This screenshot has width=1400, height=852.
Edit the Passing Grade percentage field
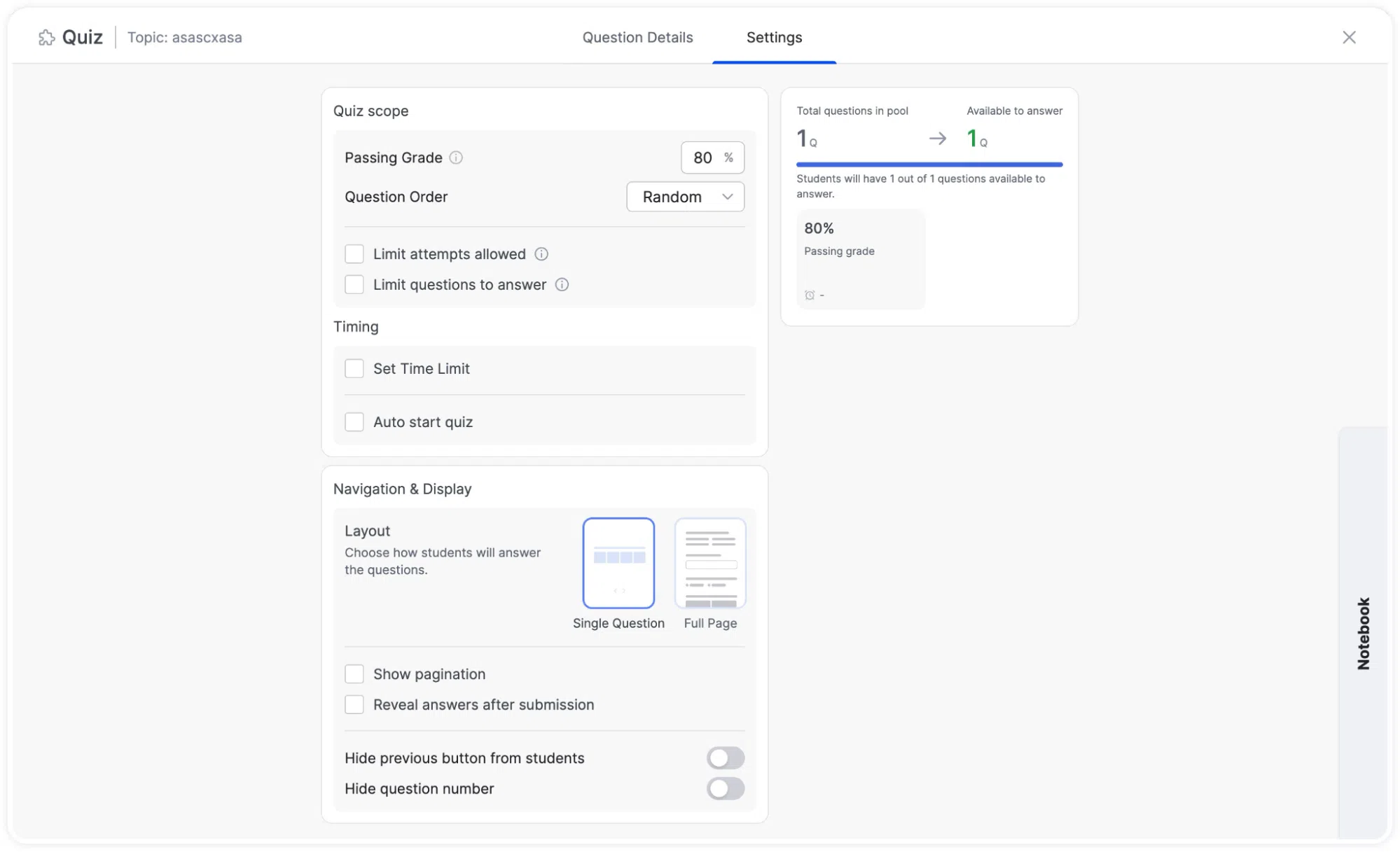click(x=712, y=158)
